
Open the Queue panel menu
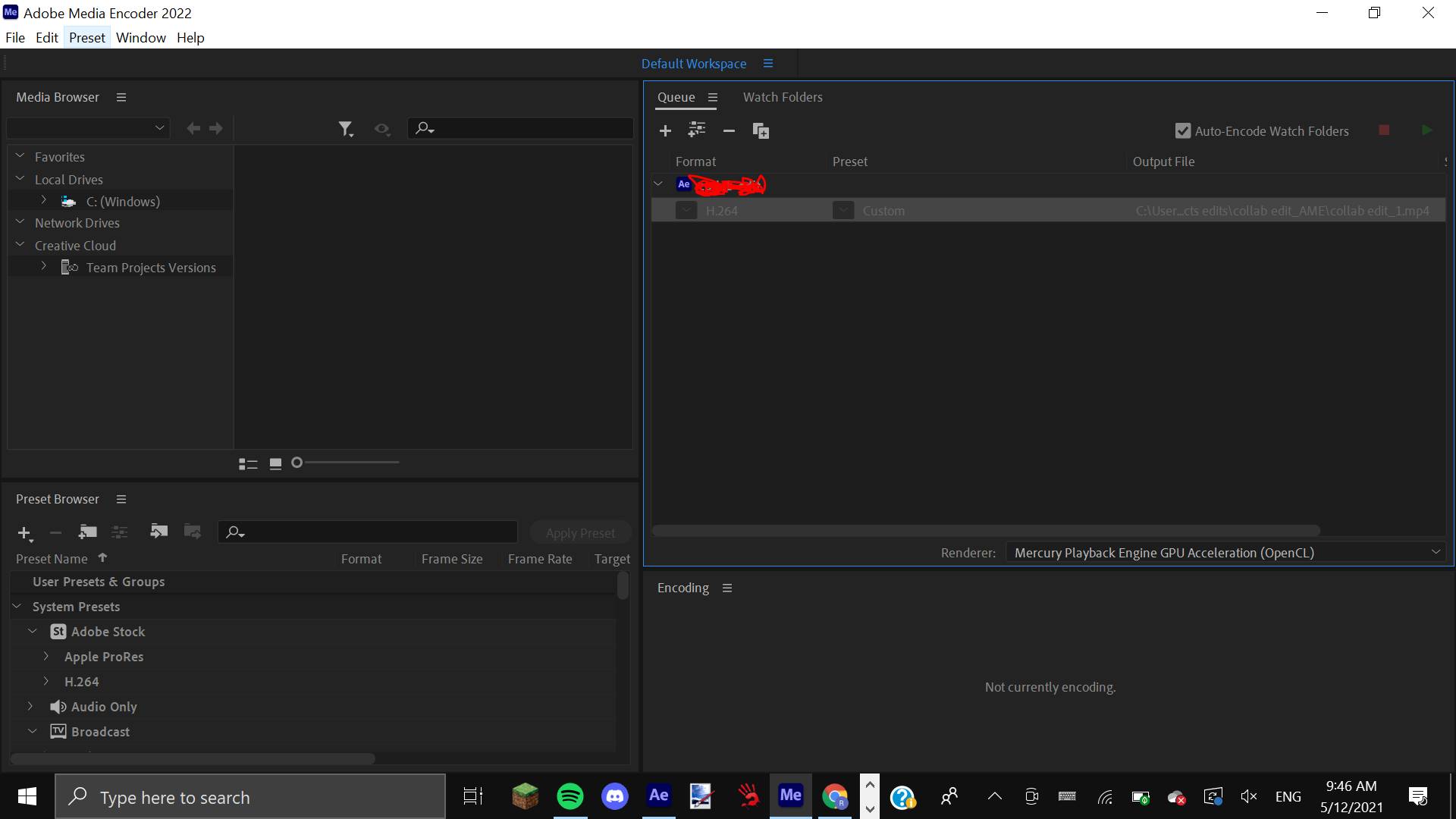713,97
